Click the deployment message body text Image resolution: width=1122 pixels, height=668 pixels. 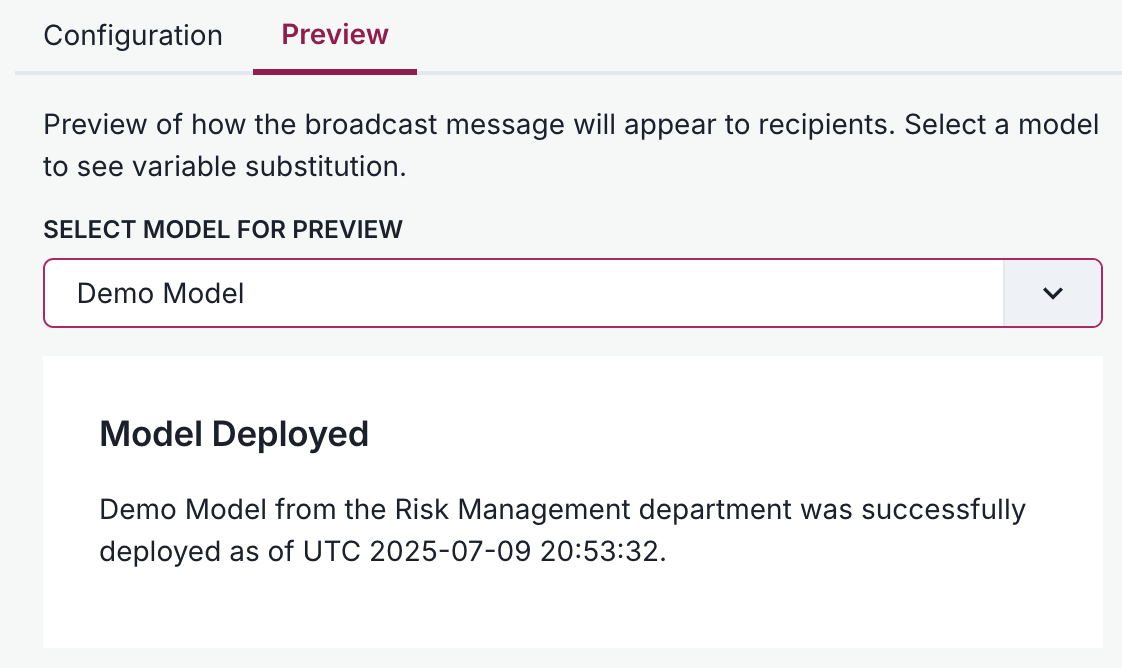(560, 530)
